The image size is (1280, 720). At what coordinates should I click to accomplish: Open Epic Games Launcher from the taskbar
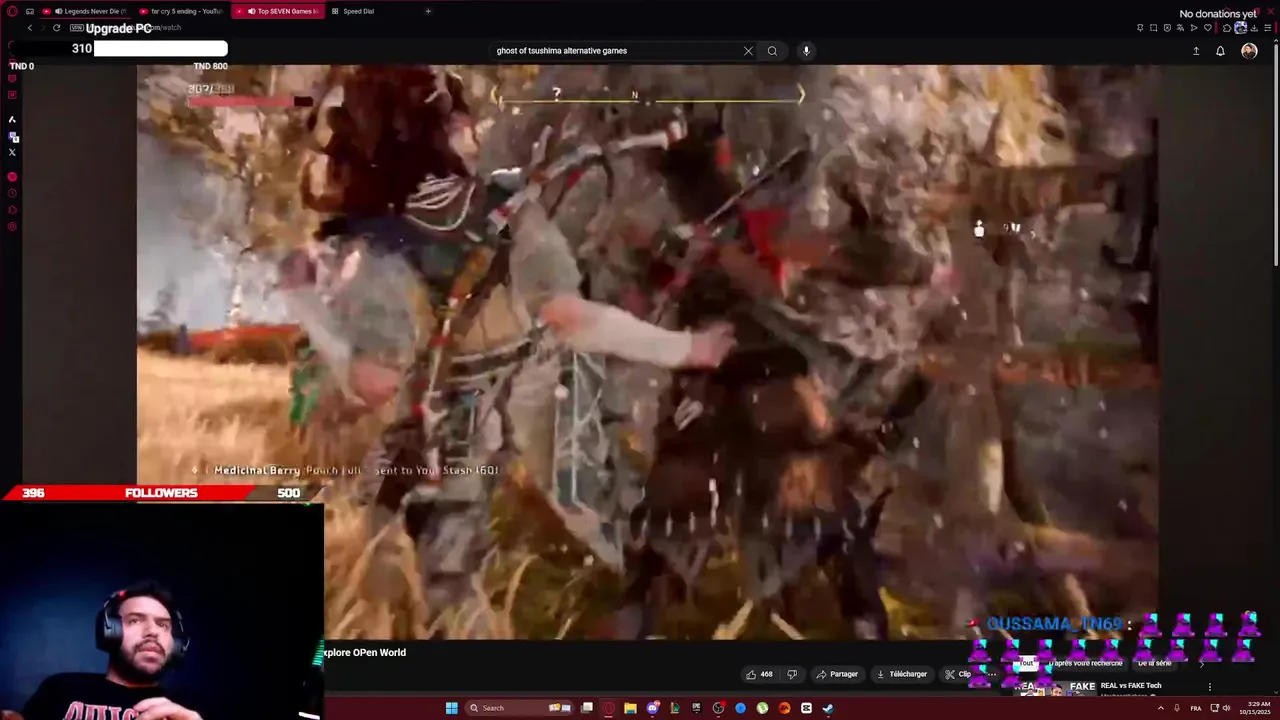697,708
